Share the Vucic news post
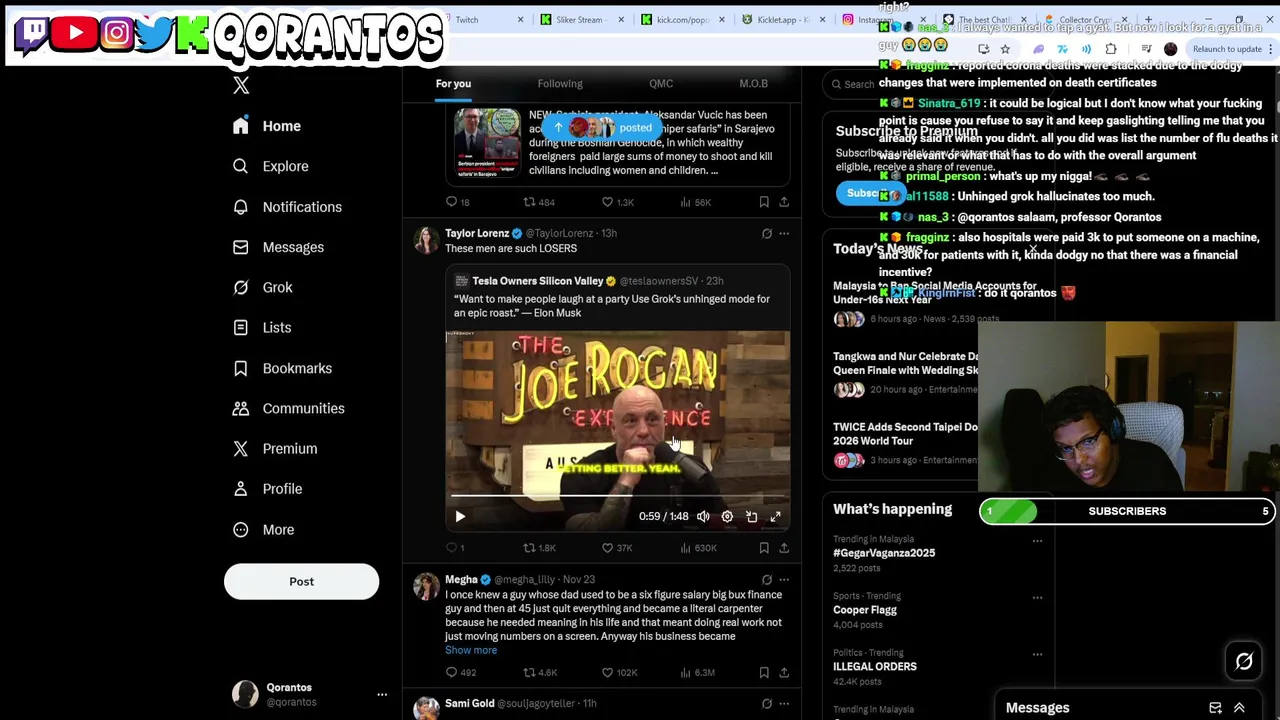 click(x=784, y=202)
